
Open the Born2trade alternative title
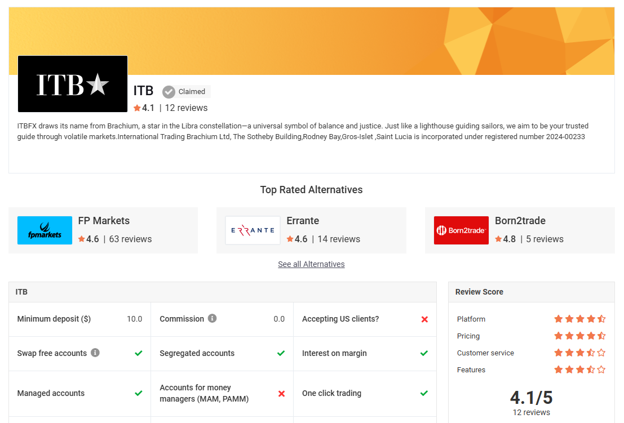pos(520,220)
